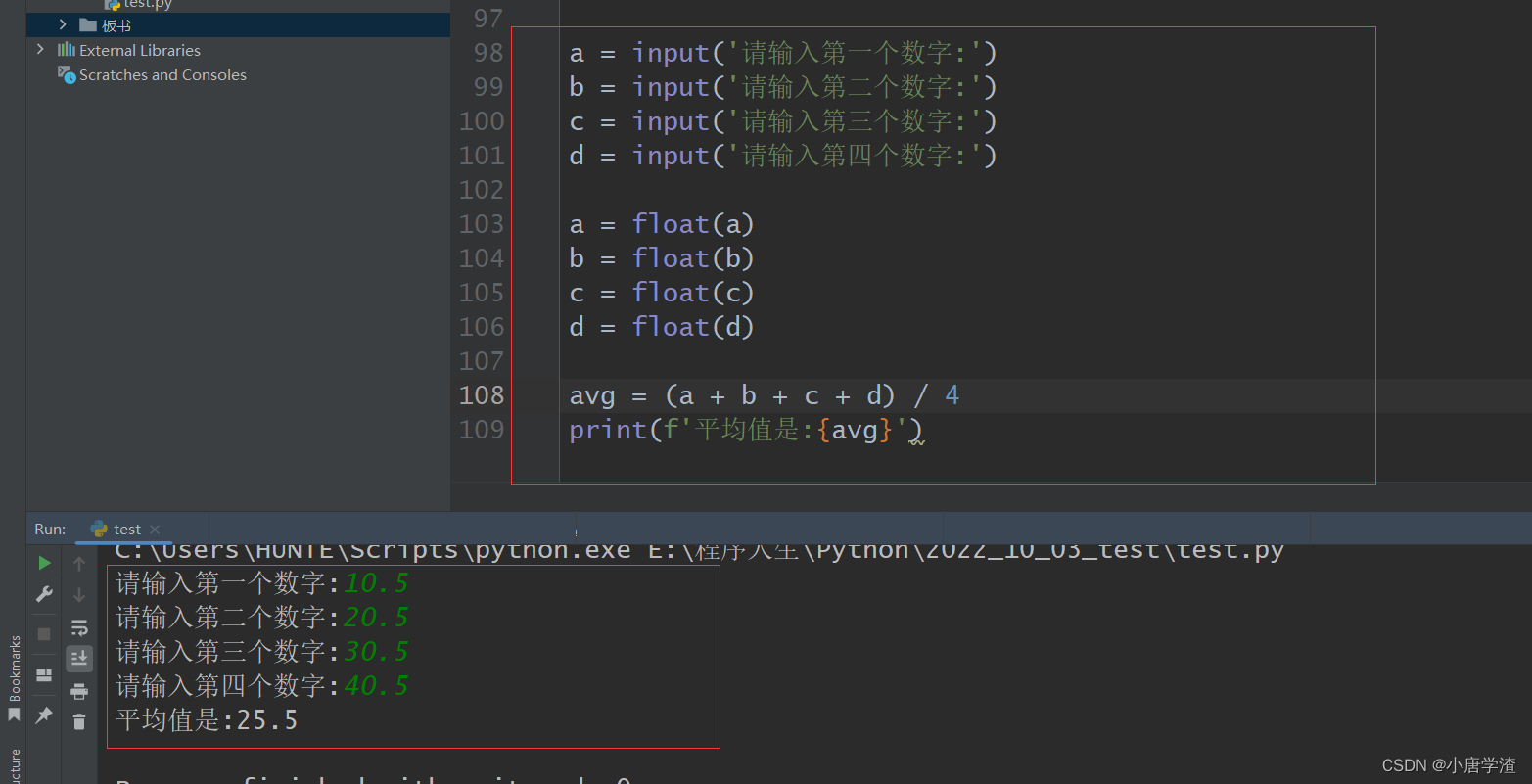Click the 'Run:' label of the tool window

(x=50, y=529)
